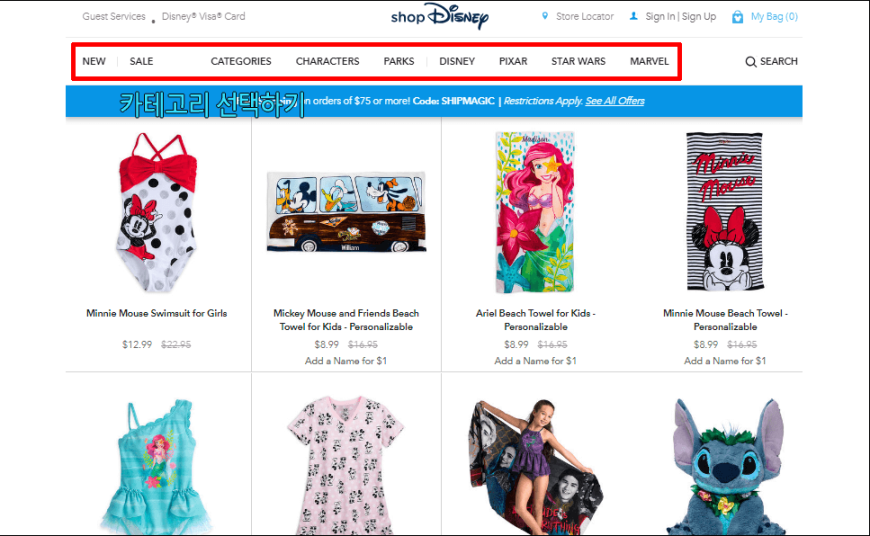Go to Guest Services
The image size is (870, 536).
pos(114,16)
